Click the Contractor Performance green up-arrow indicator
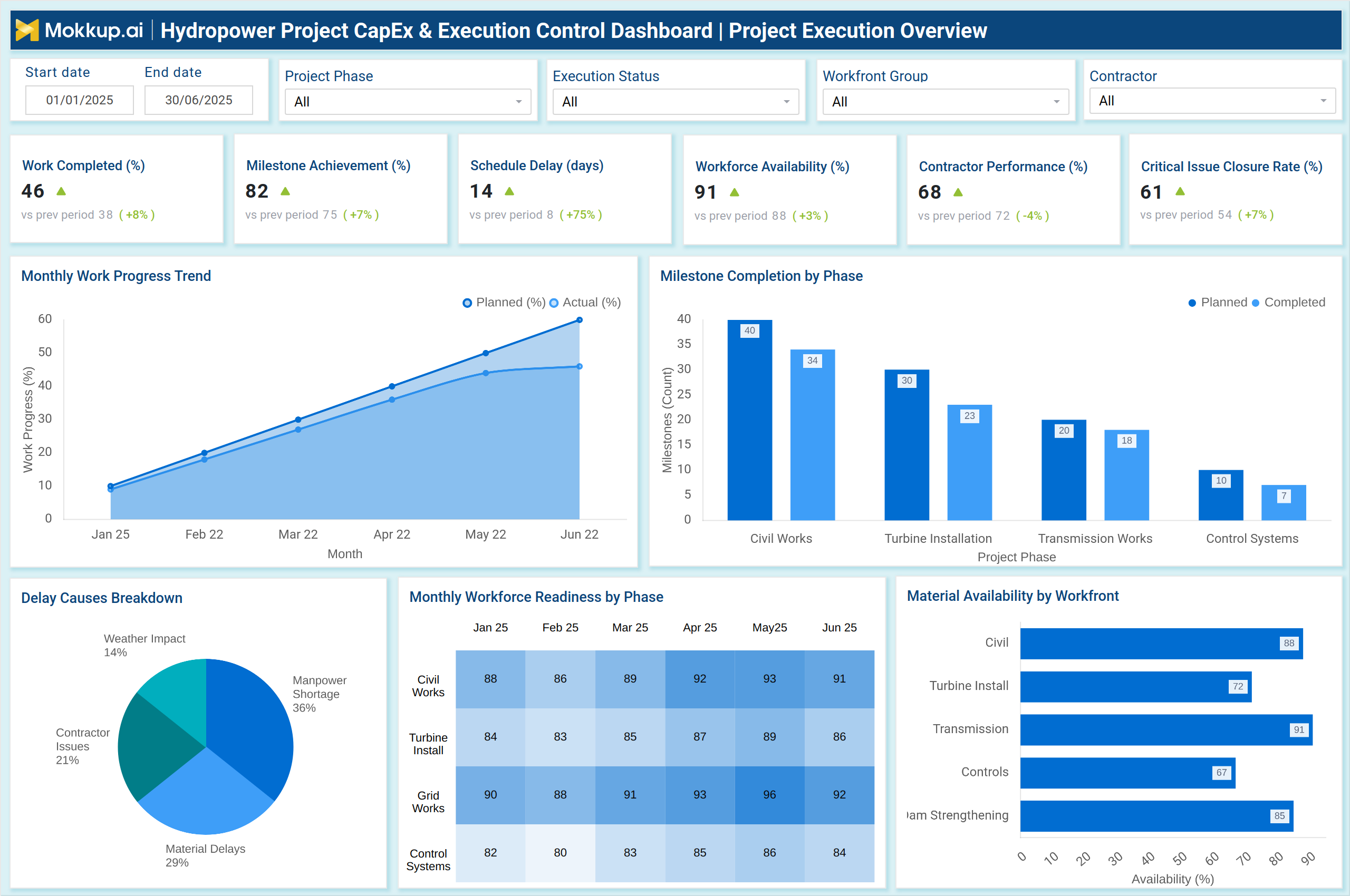The width and height of the screenshot is (1350, 896). click(958, 192)
